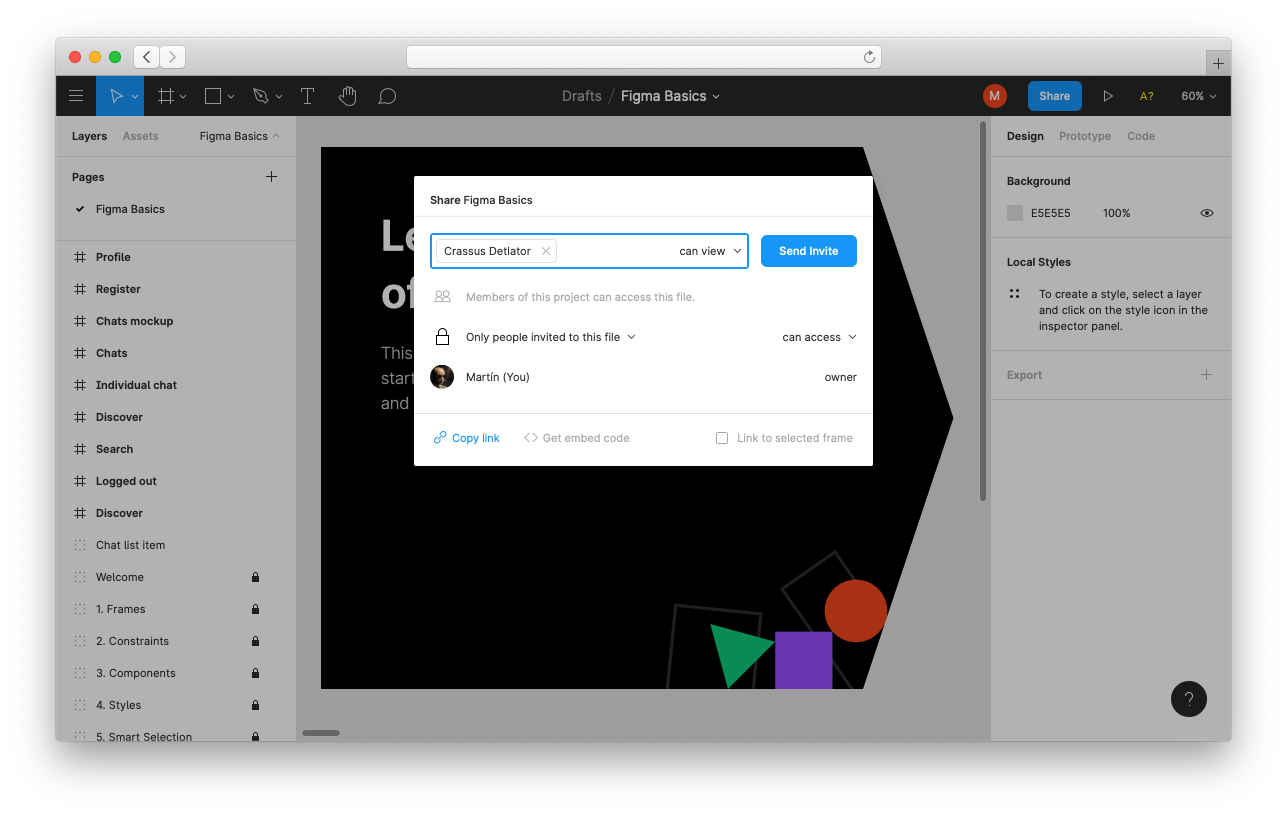Select the Frame tool
The width and height of the screenshot is (1287, 815).
[x=166, y=96]
